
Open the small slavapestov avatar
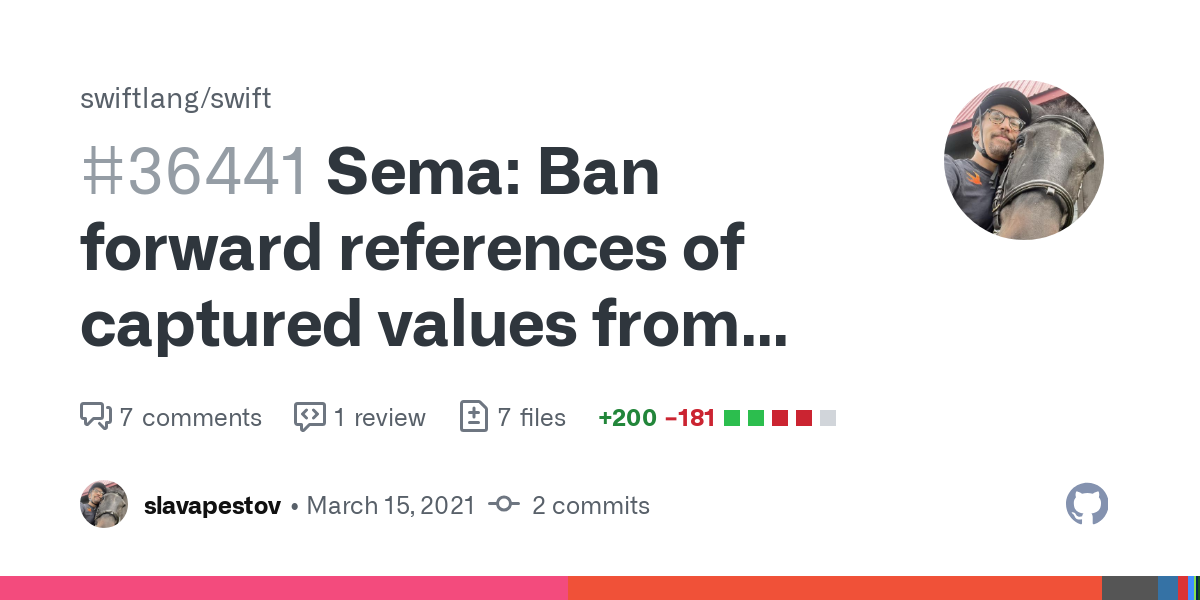point(104,504)
